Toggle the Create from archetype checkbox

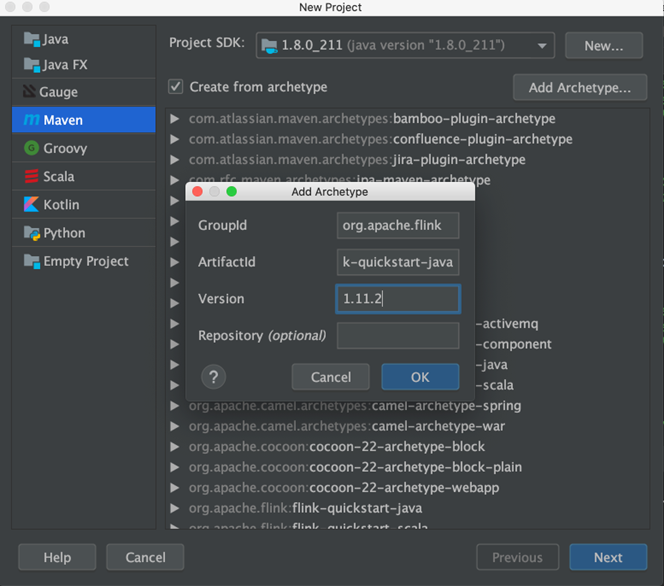(x=176, y=87)
